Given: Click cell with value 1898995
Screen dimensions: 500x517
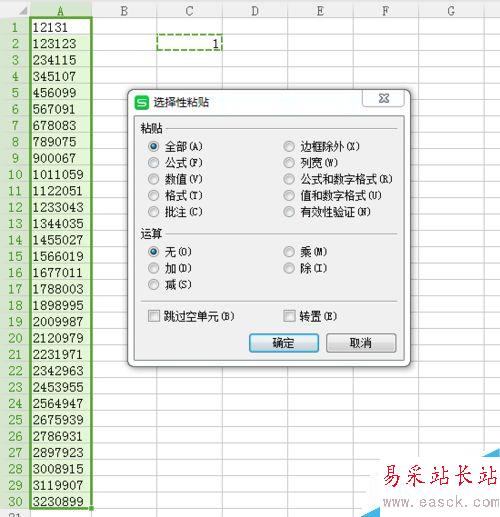Looking at the screenshot, I should pos(61,305).
